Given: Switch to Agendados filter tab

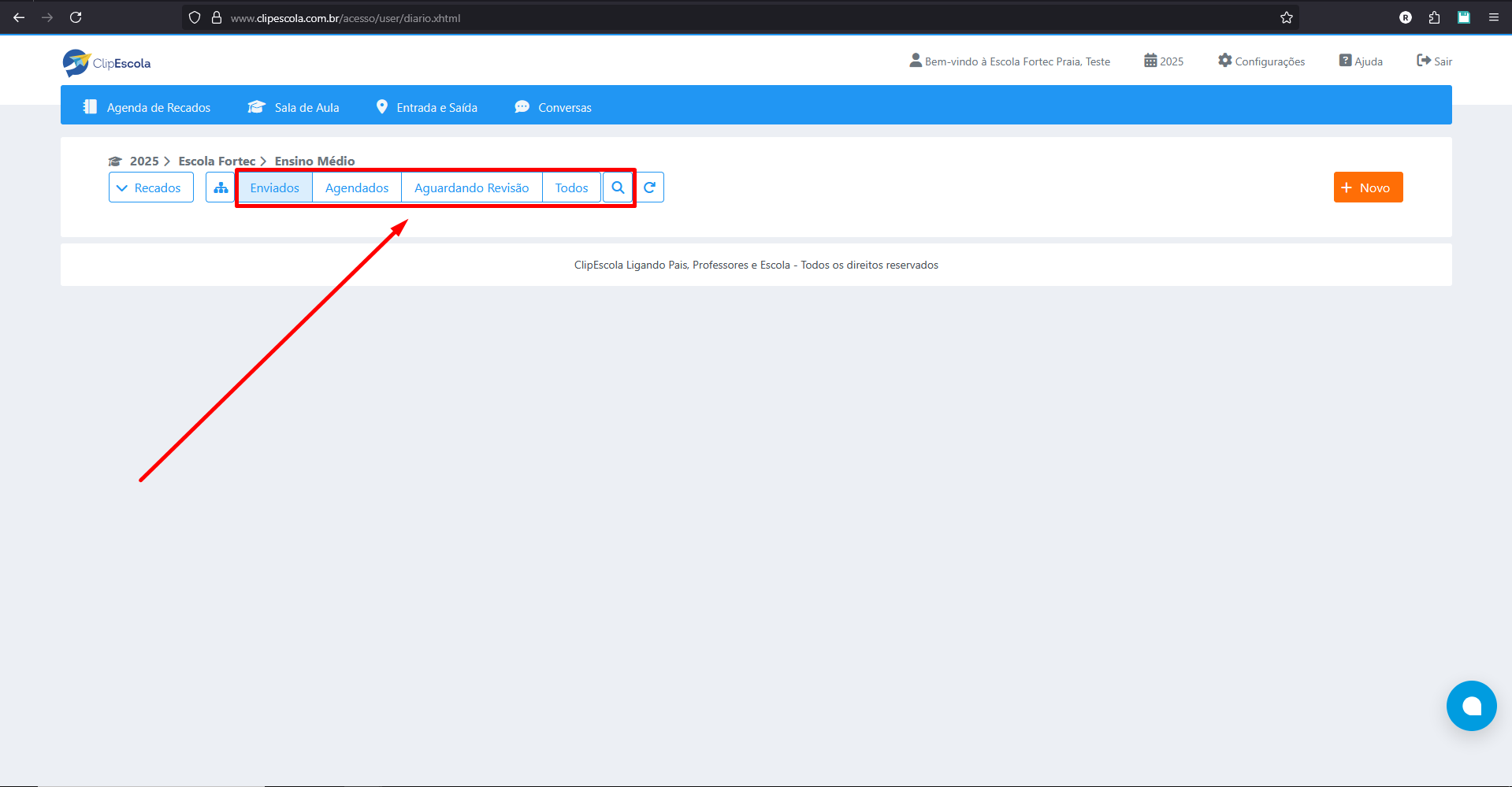Looking at the screenshot, I should 356,187.
